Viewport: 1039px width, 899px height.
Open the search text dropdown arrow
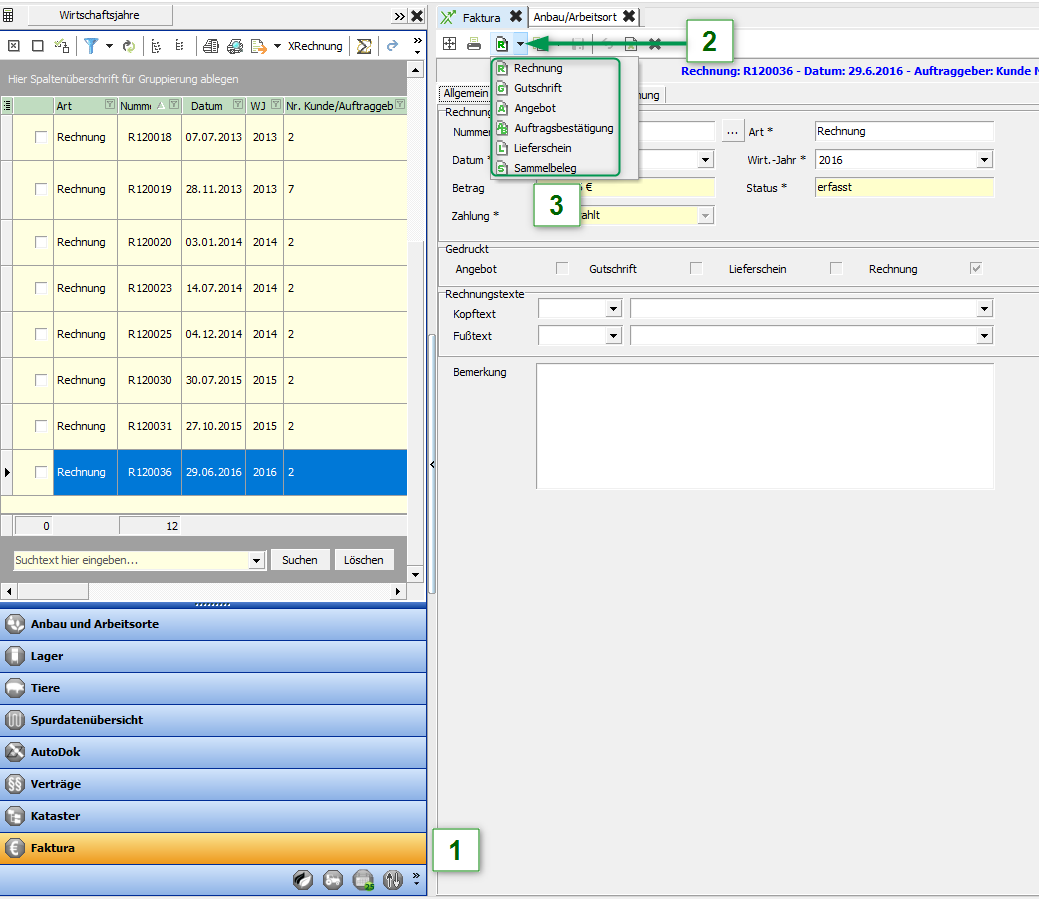tap(256, 561)
